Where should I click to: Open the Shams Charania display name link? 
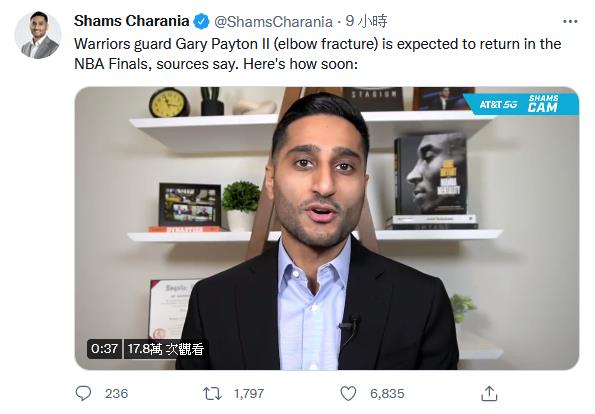click(132, 21)
